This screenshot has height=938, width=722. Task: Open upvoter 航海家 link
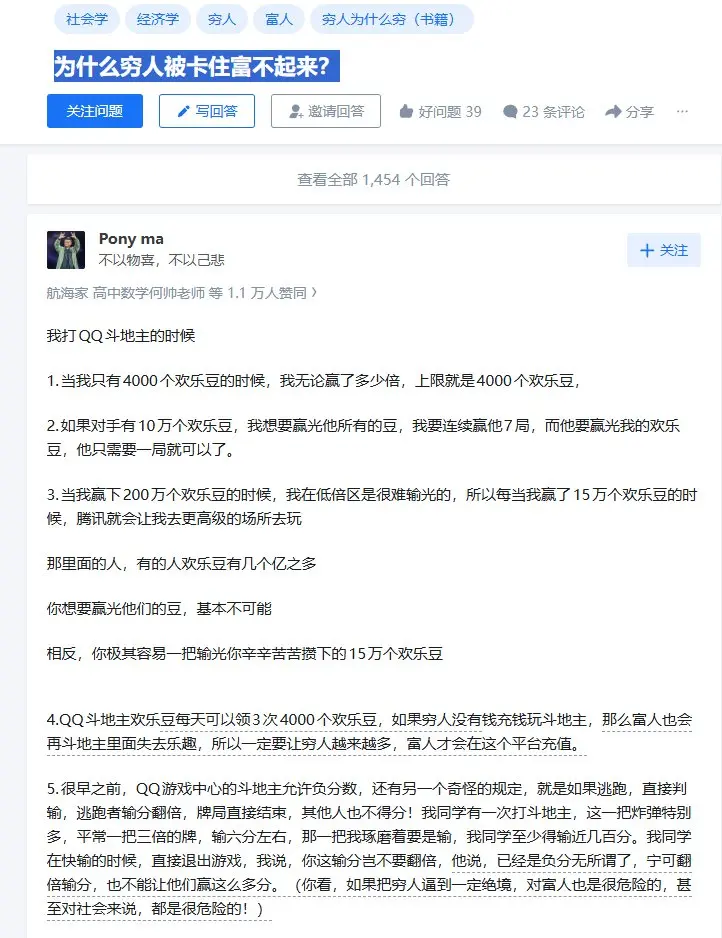(67, 293)
